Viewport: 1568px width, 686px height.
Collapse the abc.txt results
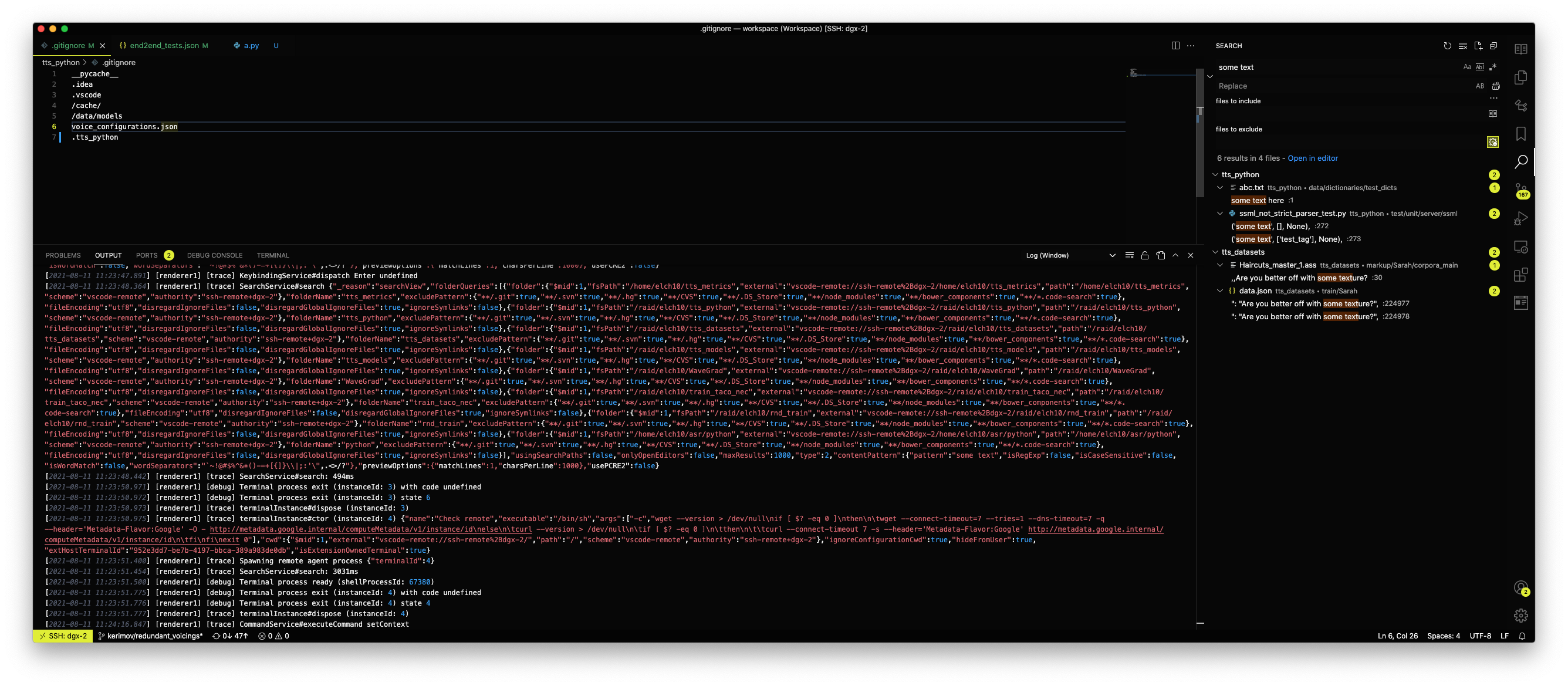coord(1220,187)
